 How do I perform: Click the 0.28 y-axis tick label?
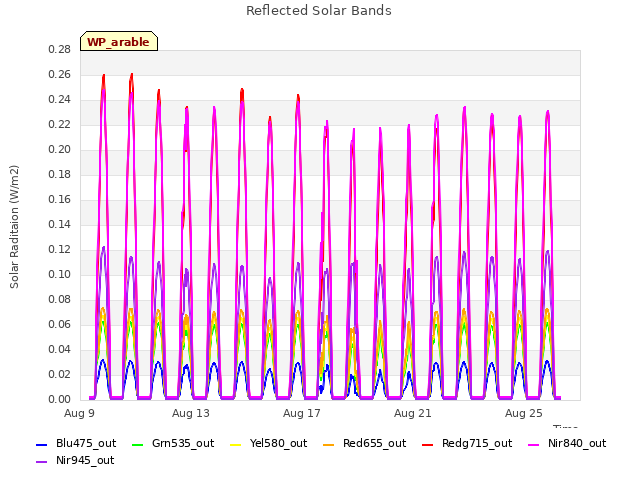coord(60,50)
